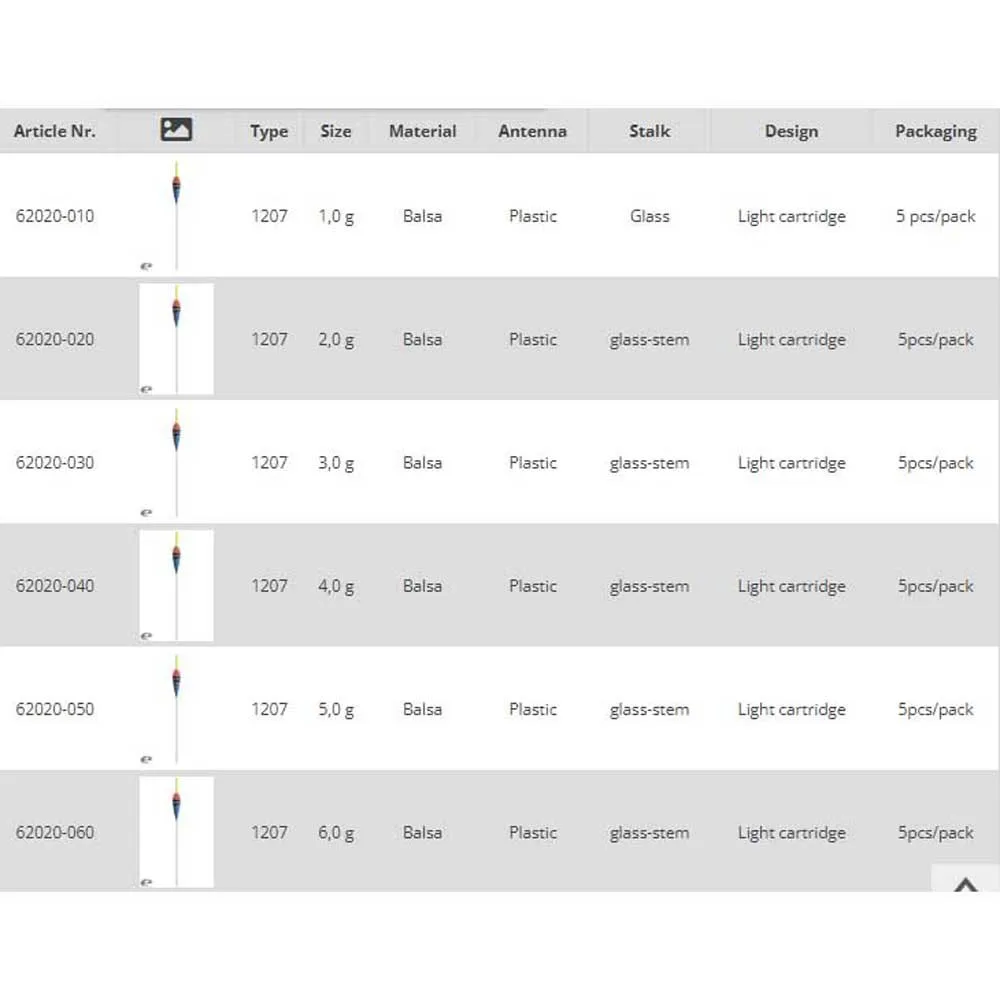Open float thumbnail for article 62020-010
The height and width of the screenshot is (1000, 1000).
point(176,215)
